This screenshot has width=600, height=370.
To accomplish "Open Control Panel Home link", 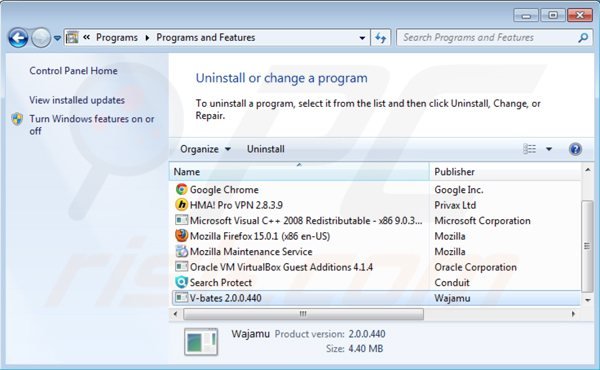I will 73,71.
